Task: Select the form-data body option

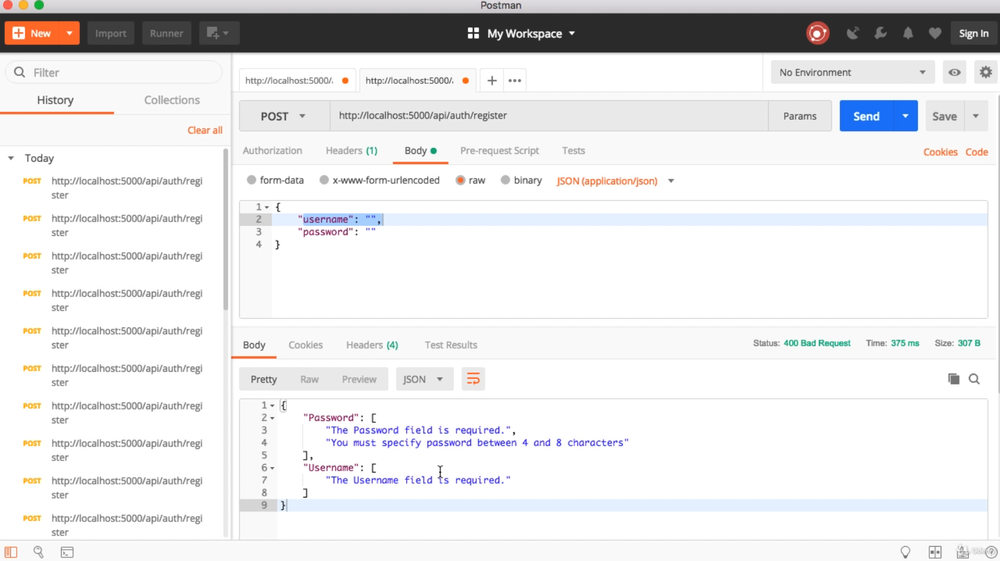Action: [x=252, y=181]
